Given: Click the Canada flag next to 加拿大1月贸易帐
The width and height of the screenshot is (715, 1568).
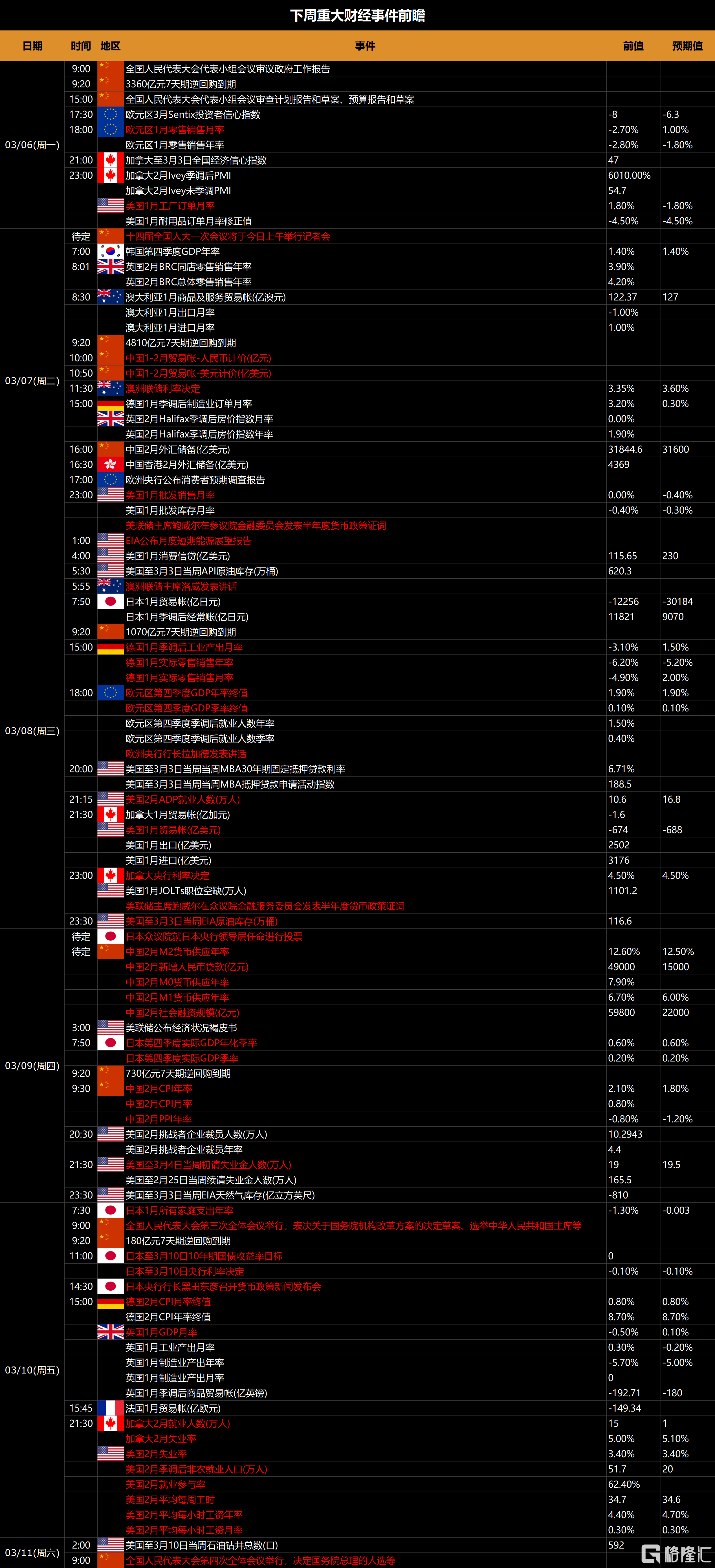Looking at the screenshot, I should [110, 814].
